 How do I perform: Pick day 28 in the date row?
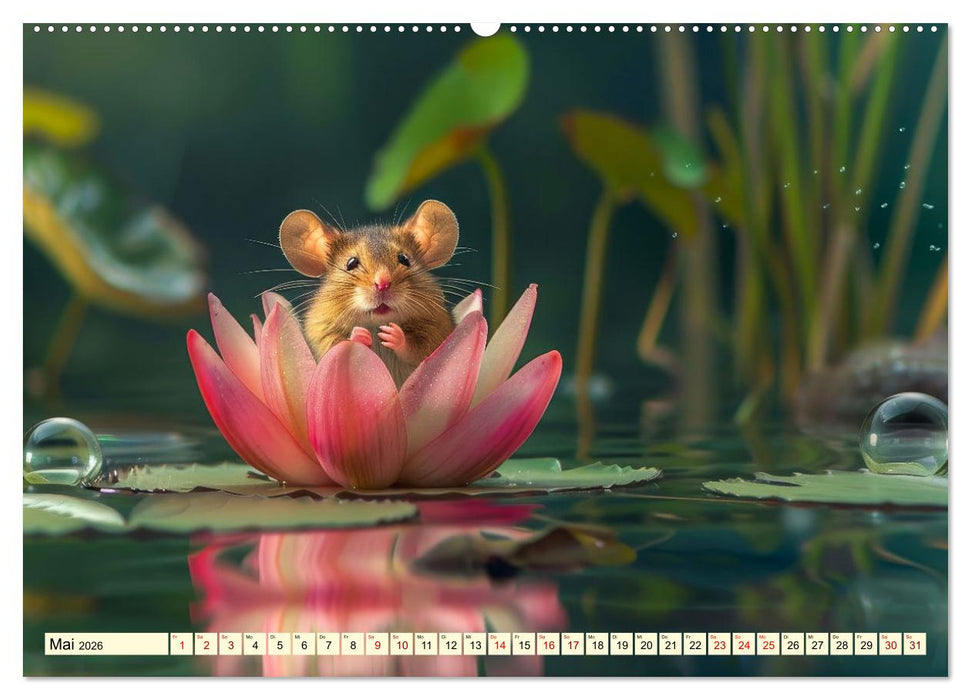pyautogui.click(x=841, y=644)
